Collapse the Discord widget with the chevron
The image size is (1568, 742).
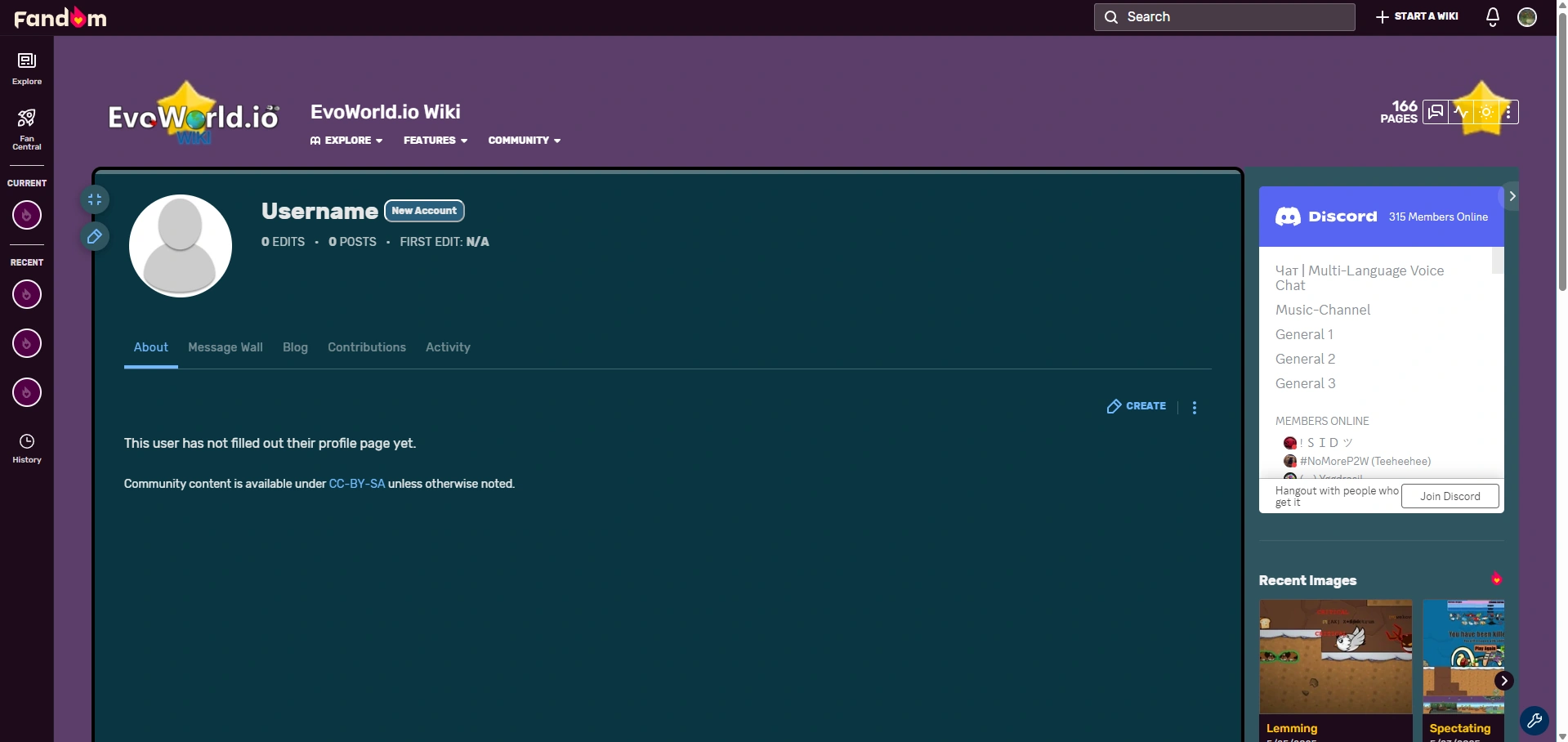pyautogui.click(x=1513, y=196)
